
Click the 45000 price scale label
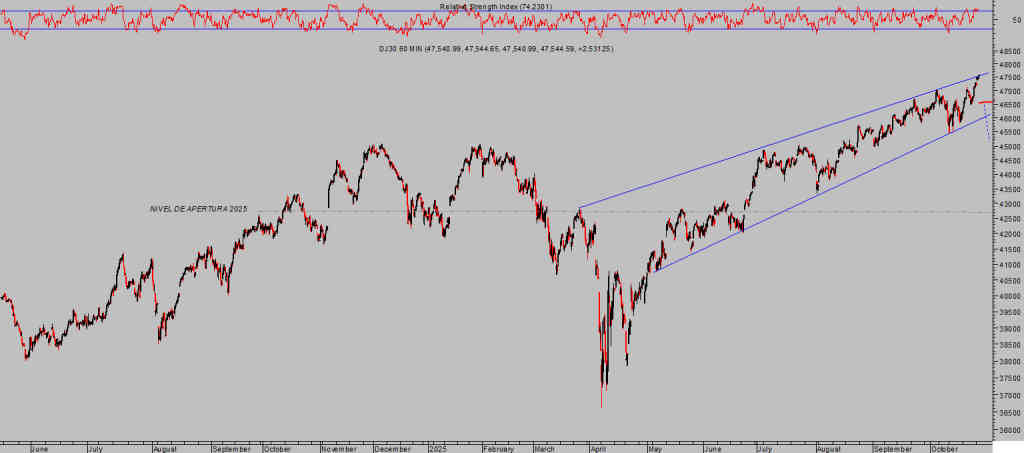coord(1008,147)
